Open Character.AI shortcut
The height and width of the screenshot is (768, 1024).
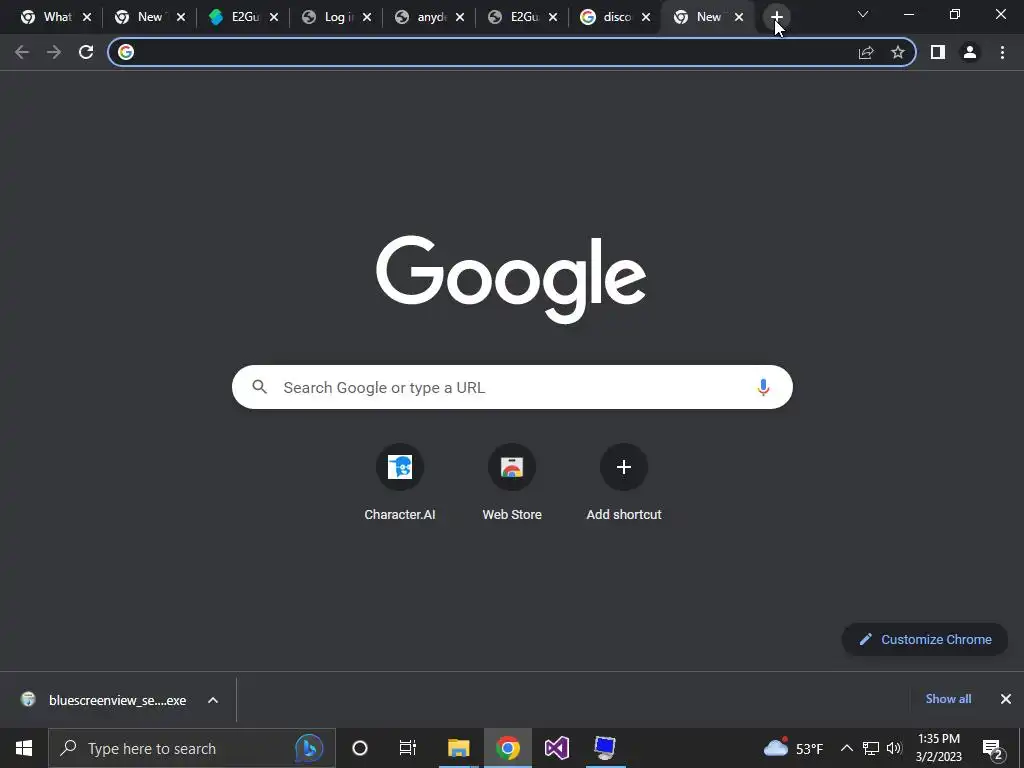click(400, 481)
